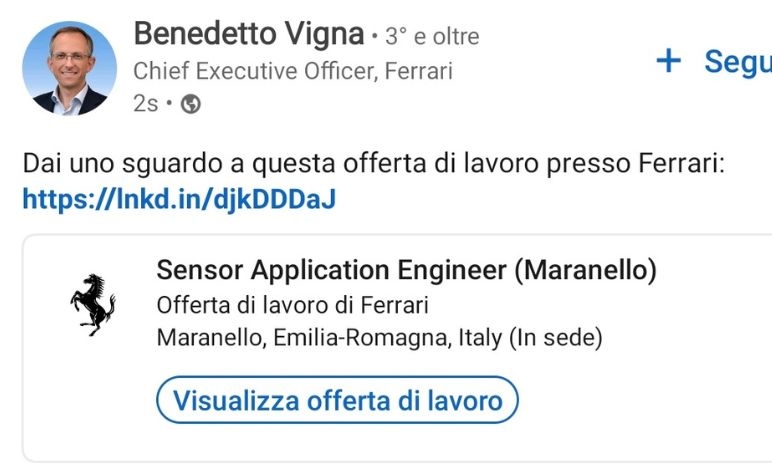Viewport: 772px width, 469px height.
Task: Open the Sensor Application Engineer job title
Action: pyautogui.click(x=406, y=270)
